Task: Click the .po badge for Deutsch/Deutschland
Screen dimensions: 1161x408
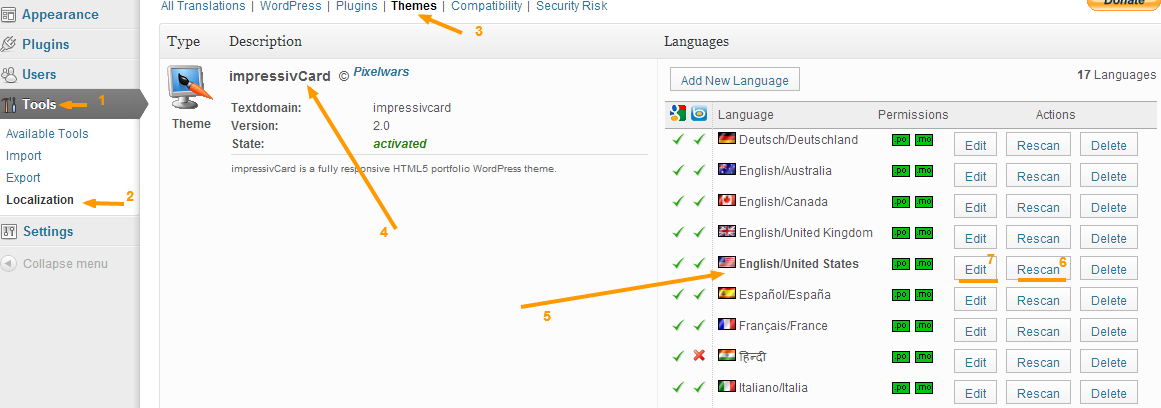Action: (x=900, y=140)
